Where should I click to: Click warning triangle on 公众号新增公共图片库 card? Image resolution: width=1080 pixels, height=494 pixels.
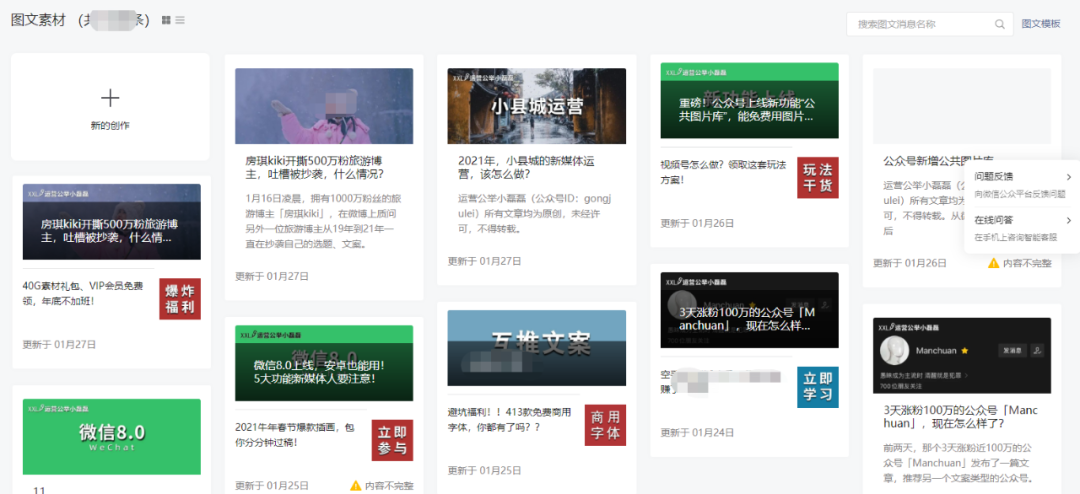click(x=993, y=263)
